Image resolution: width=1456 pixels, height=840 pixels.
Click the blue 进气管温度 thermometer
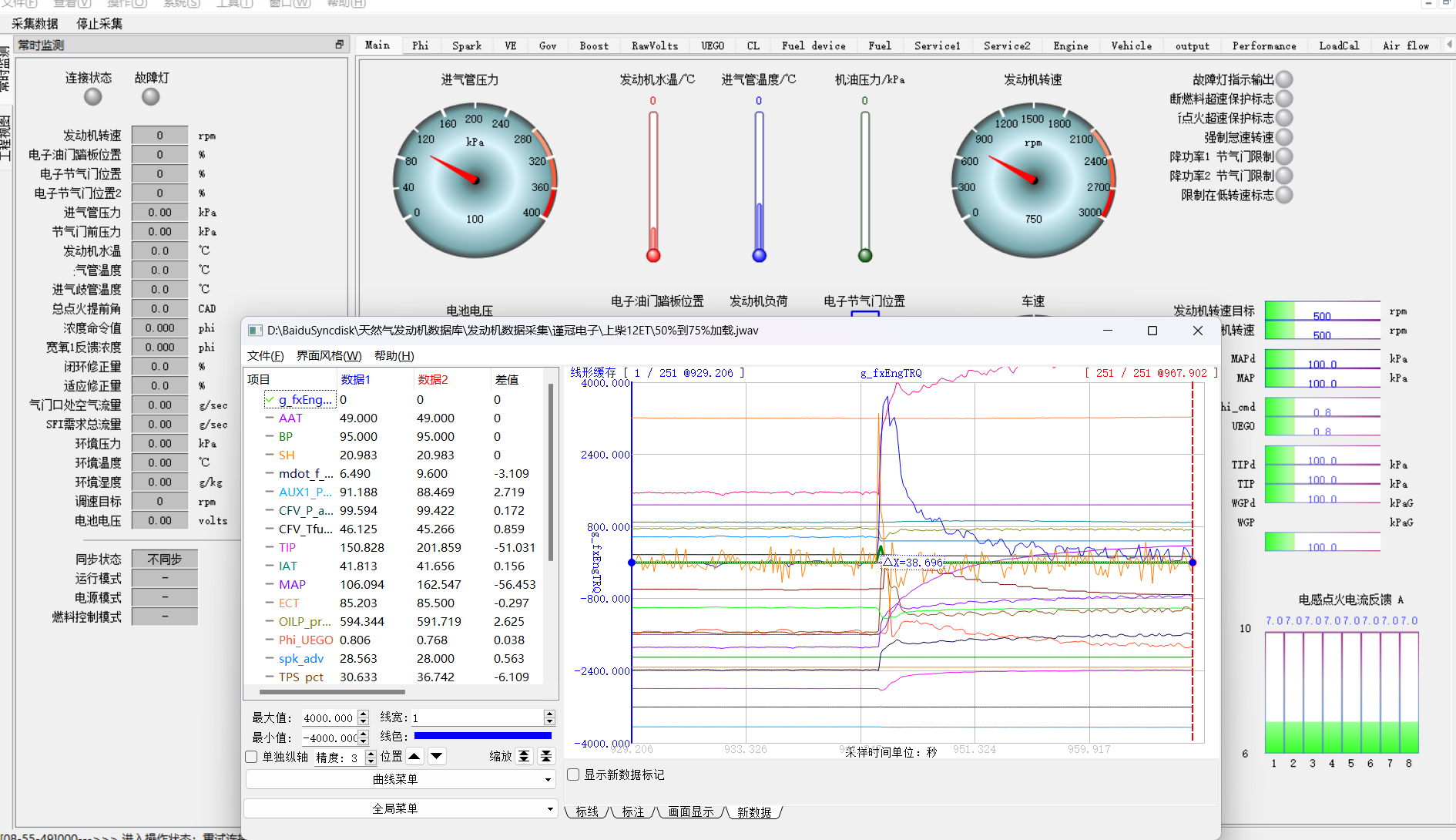pos(759,186)
